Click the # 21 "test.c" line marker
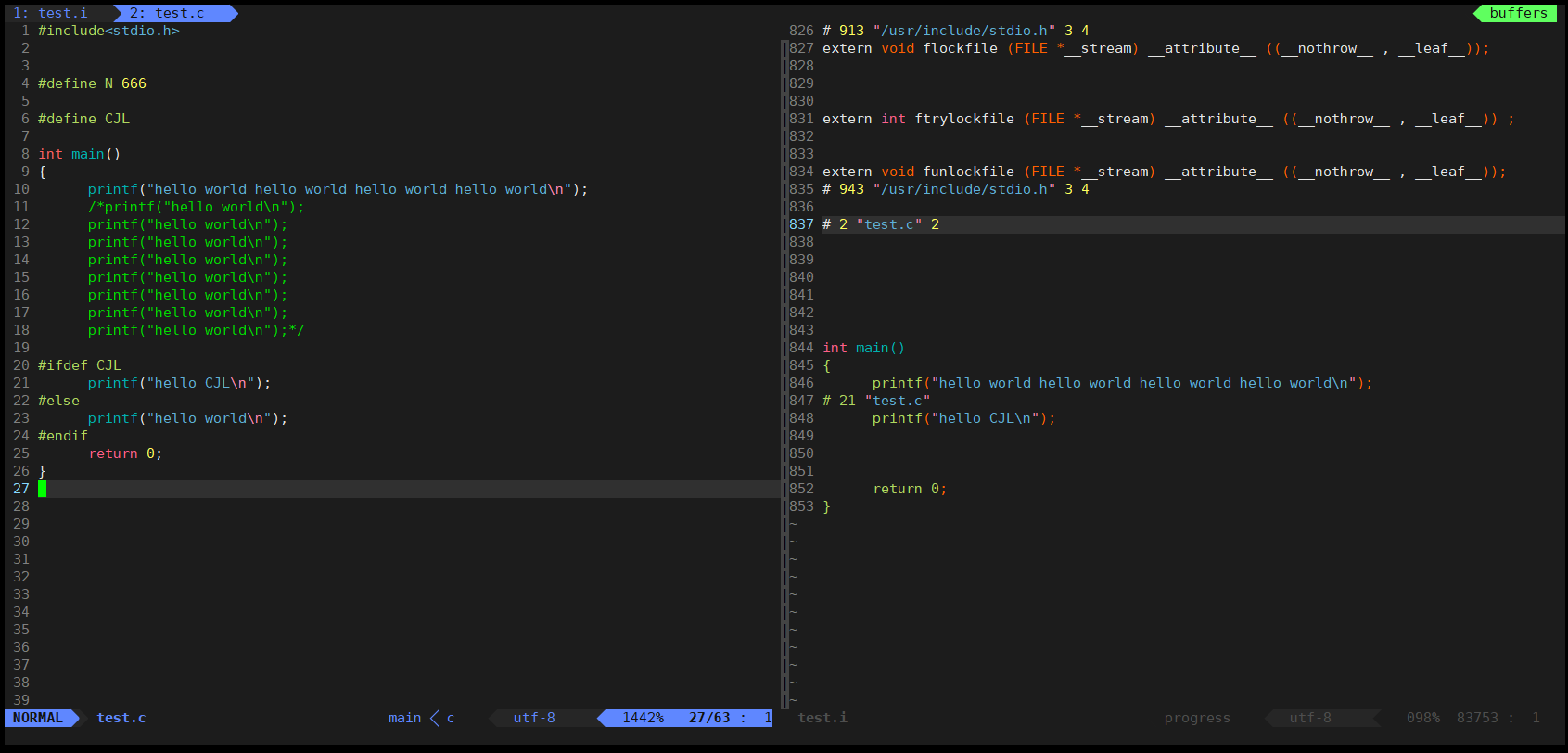Screen dimensions: 1568x753 pyautogui.click(x=876, y=401)
